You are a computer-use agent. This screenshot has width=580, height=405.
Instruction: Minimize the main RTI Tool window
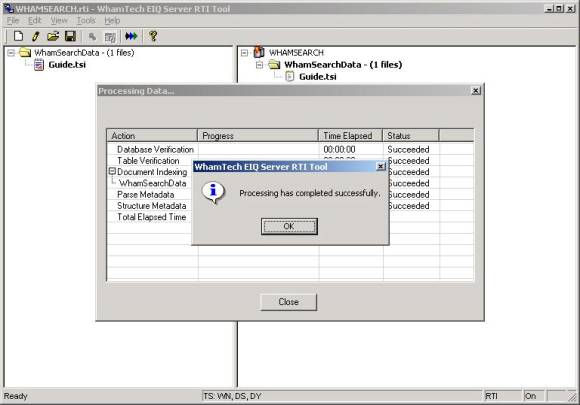coord(549,9)
